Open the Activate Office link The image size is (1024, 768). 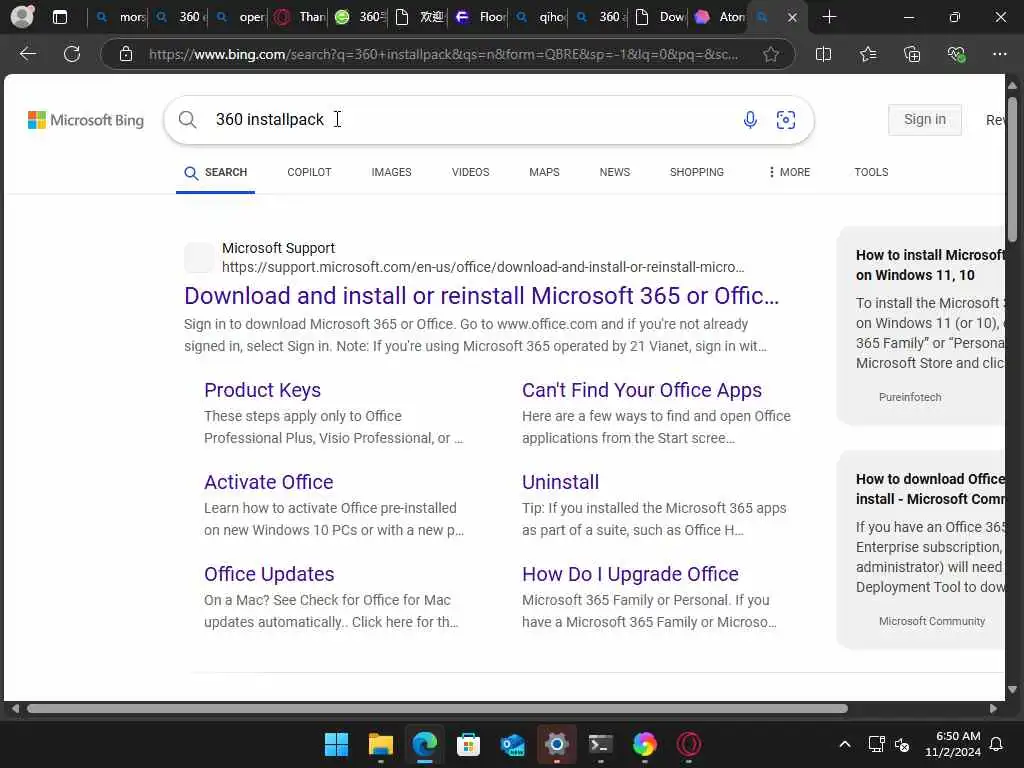(268, 482)
